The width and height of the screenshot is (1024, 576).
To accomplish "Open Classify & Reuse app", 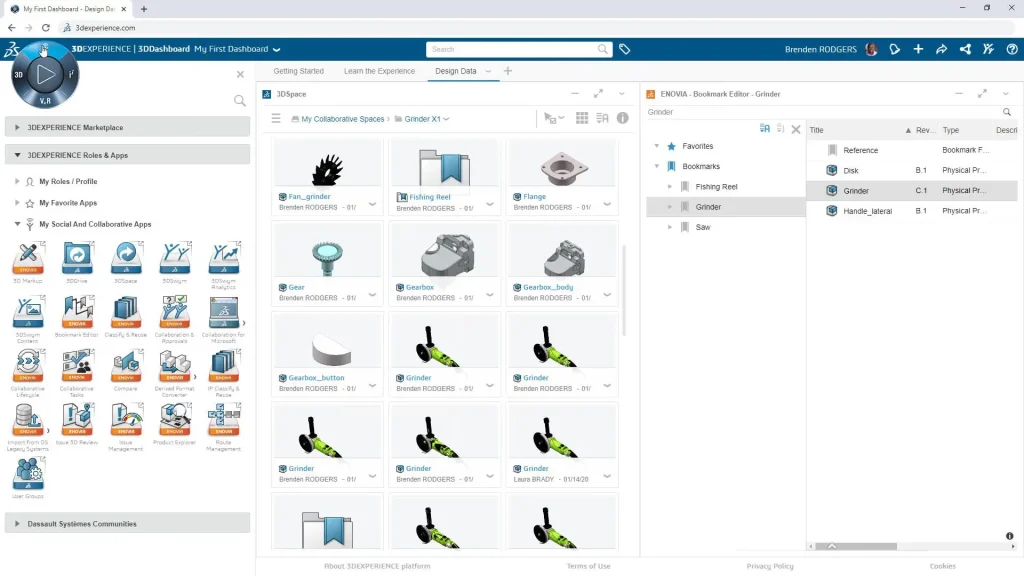I will tap(126, 312).
